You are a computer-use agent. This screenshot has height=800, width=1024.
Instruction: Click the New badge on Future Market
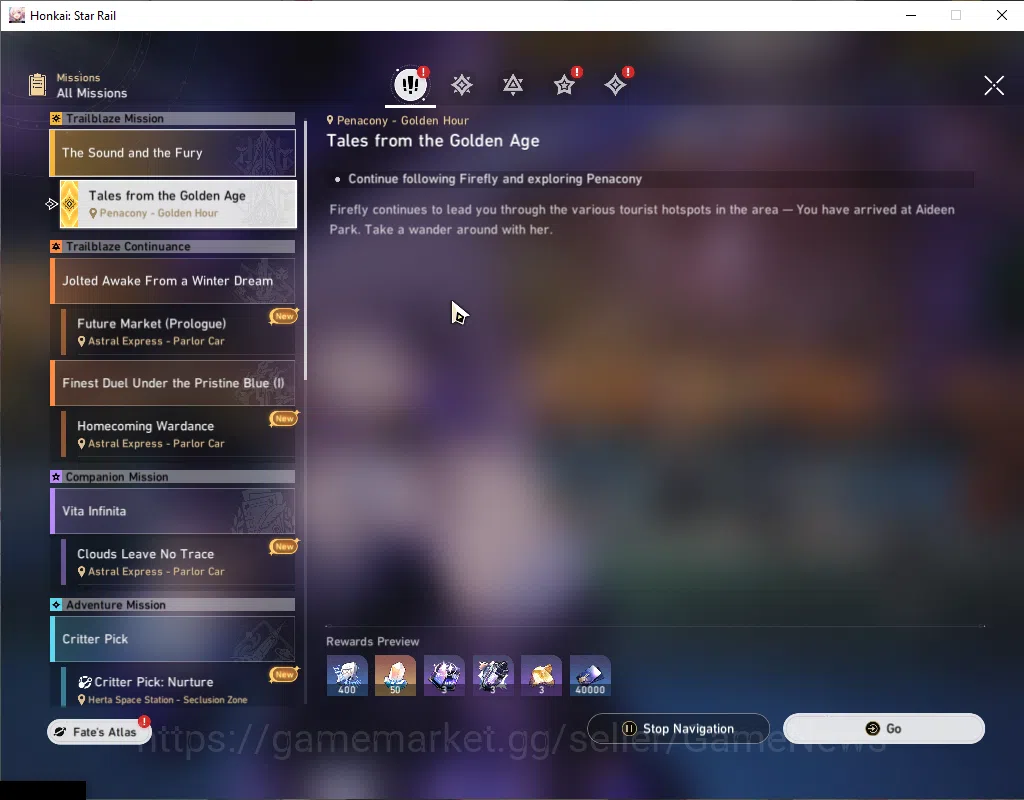pos(284,316)
